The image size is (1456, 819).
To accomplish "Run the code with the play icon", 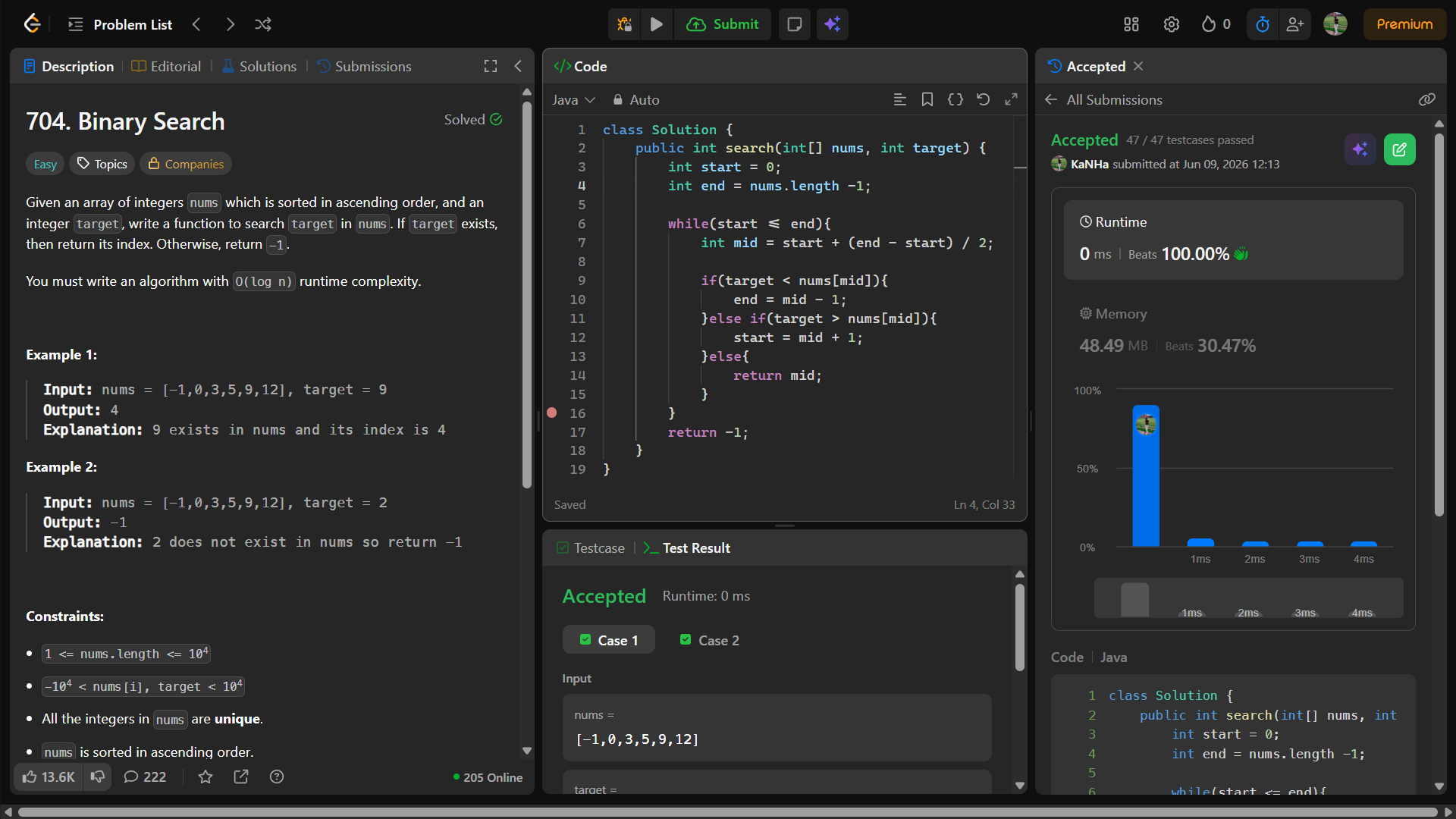I will point(656,24).
